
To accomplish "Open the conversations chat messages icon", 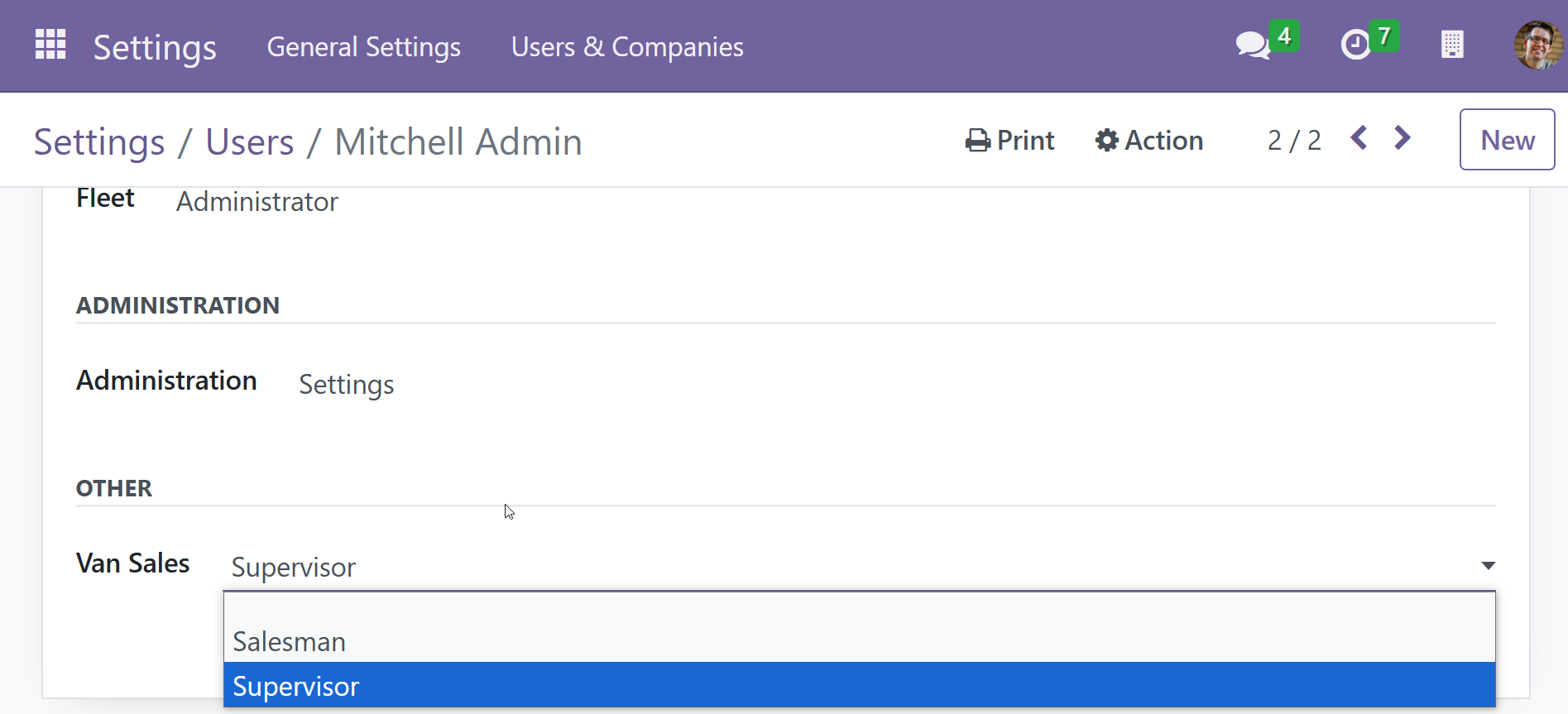I will click(x=1253, y=45).
